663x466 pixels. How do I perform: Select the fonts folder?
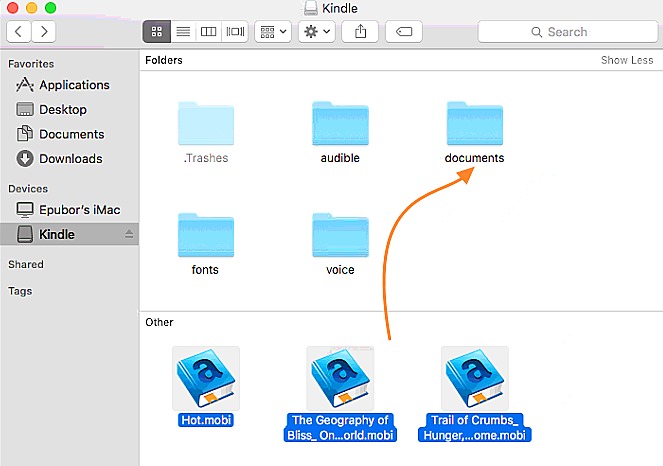tap(206, 236)
